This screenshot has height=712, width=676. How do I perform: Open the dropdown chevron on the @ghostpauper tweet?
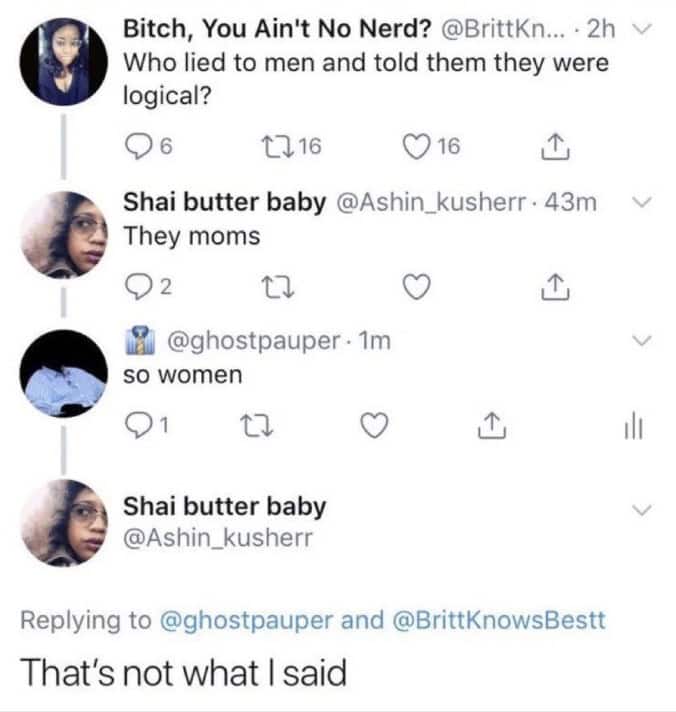coord(642,342)
